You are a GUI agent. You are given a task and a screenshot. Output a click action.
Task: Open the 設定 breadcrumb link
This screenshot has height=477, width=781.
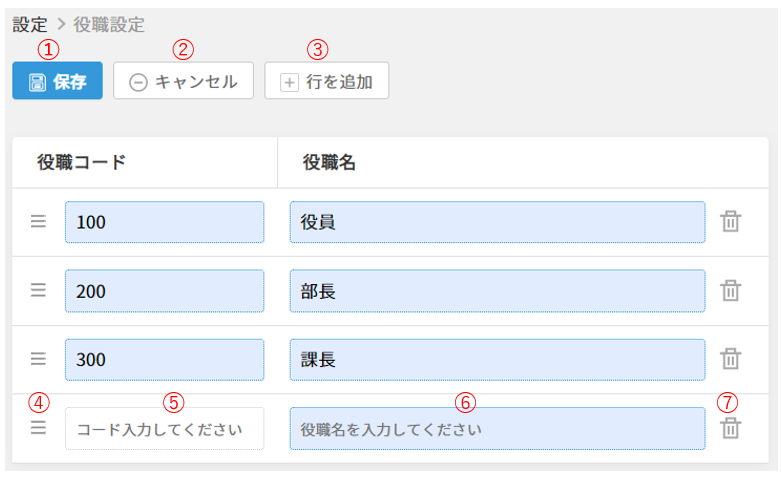29,23
